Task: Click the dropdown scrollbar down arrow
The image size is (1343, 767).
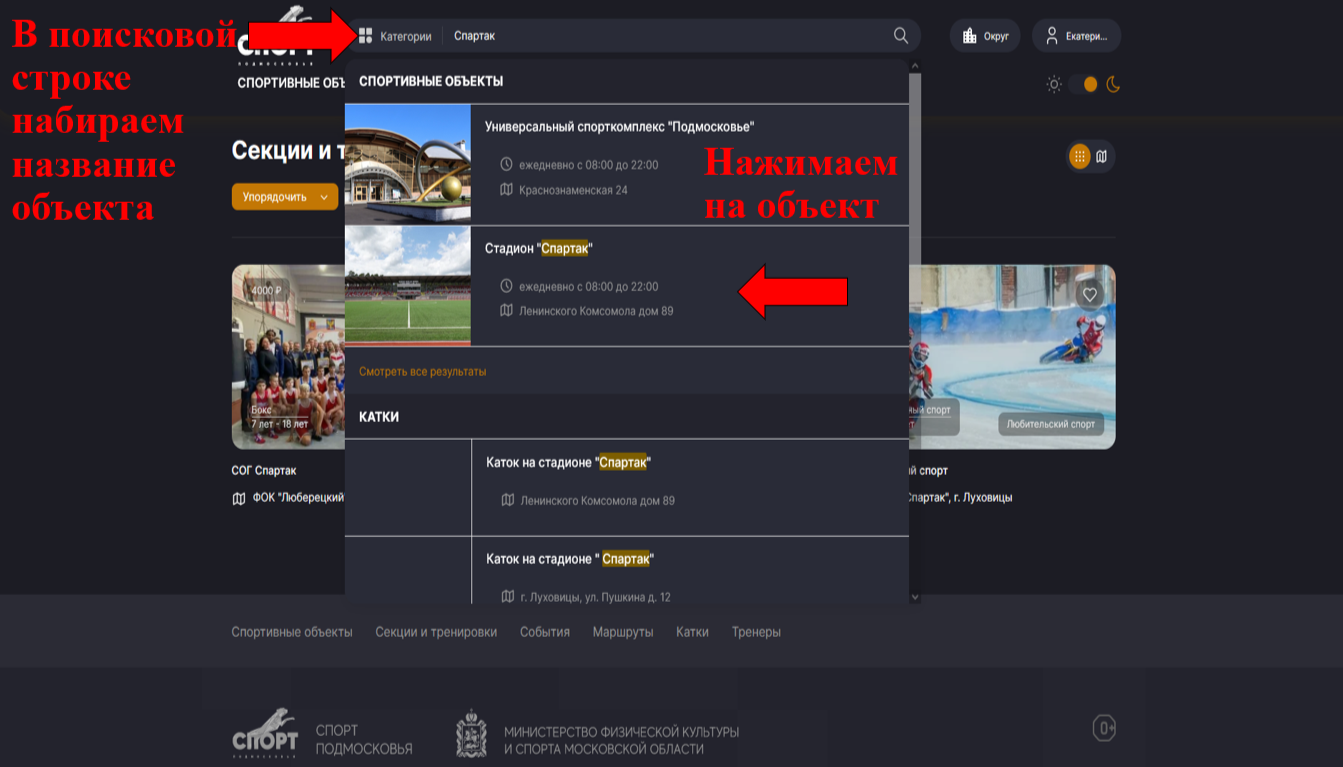Action: pyautogui.click(x=915, y=597)
